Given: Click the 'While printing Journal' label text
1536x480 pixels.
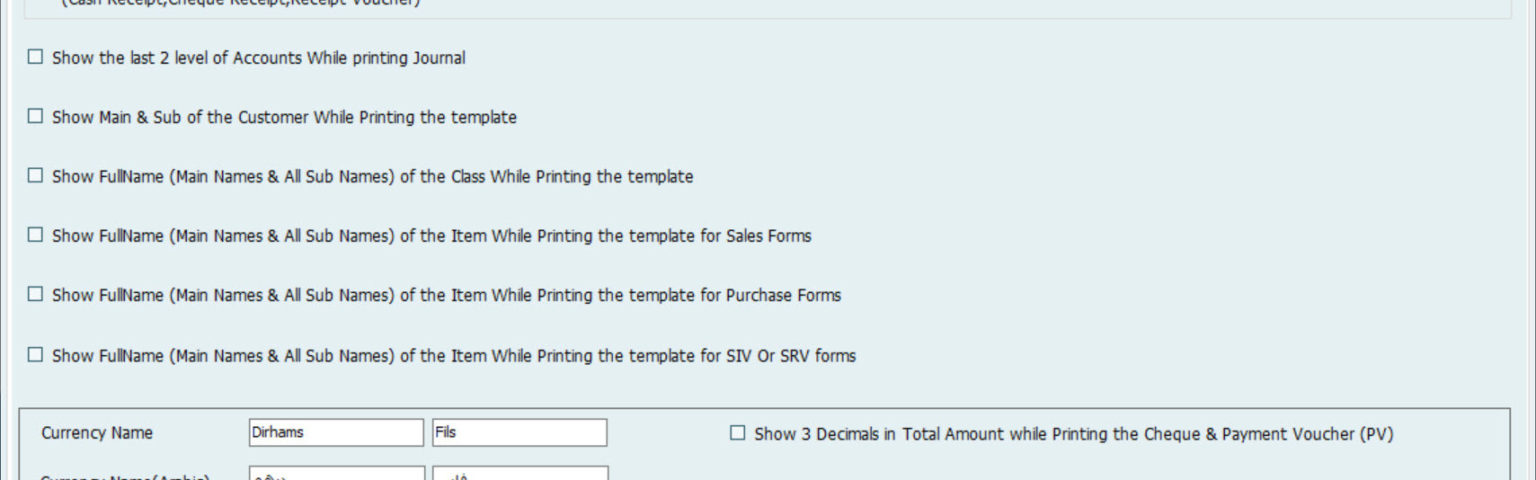Looking at the screenshot, I should (386, 58).
